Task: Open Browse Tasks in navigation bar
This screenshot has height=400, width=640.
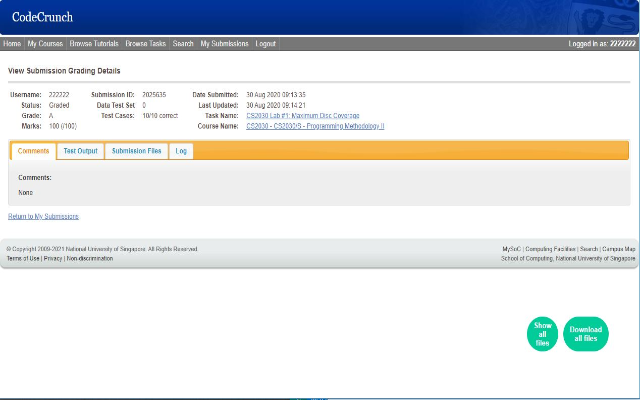Action: [x=145, y=44]
